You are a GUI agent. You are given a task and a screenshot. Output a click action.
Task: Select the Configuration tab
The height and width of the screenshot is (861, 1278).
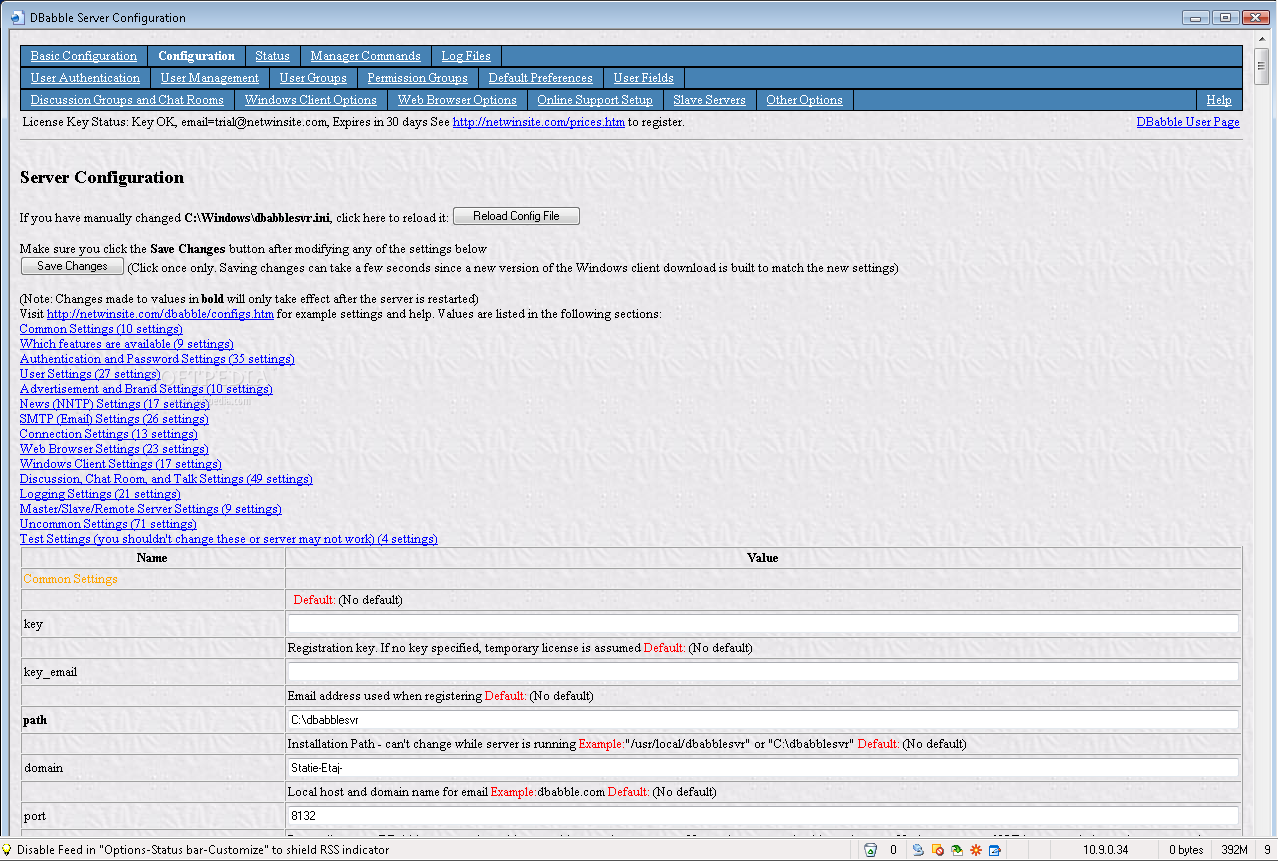point(197,56)
